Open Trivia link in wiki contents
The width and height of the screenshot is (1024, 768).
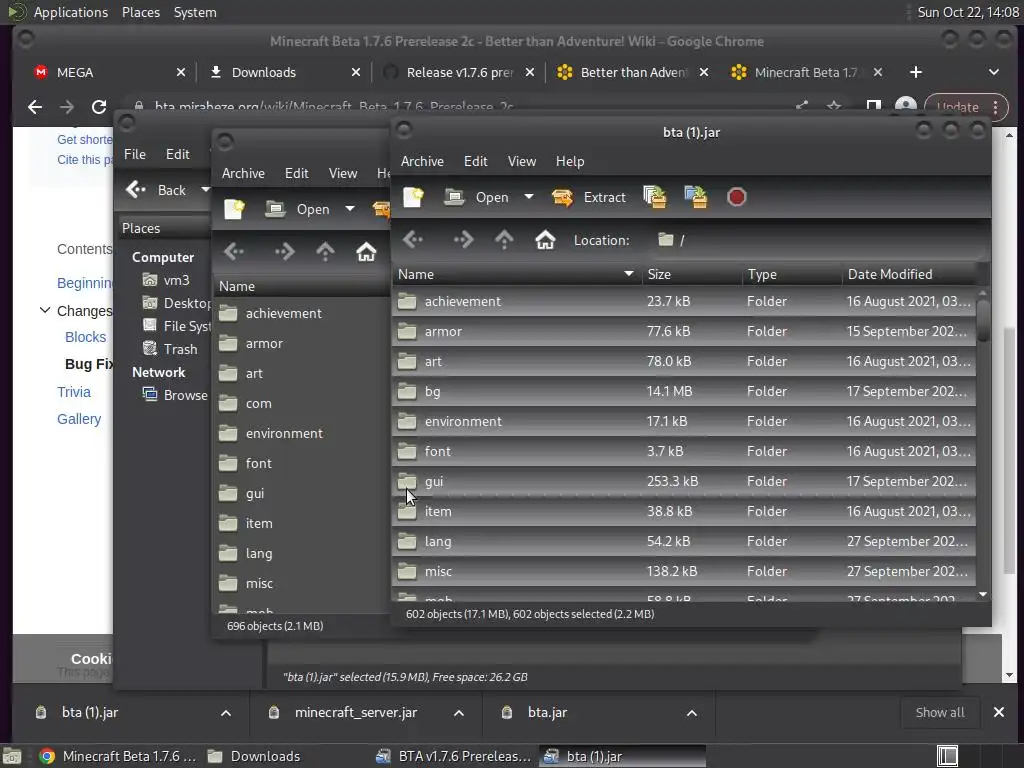coord(74,392)
